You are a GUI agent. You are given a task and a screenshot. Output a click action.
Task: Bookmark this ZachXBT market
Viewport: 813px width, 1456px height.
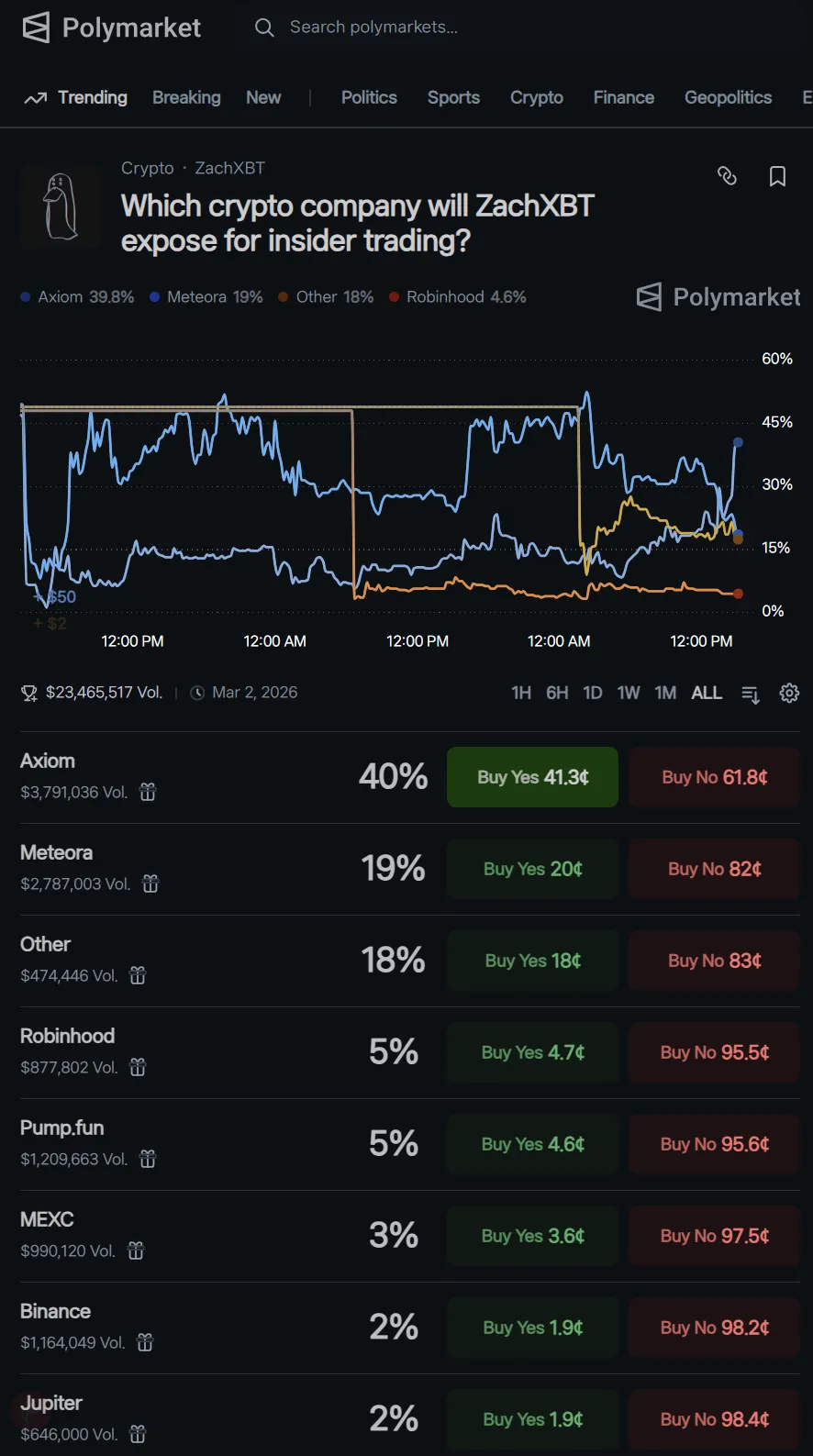[x=777, y=176]
